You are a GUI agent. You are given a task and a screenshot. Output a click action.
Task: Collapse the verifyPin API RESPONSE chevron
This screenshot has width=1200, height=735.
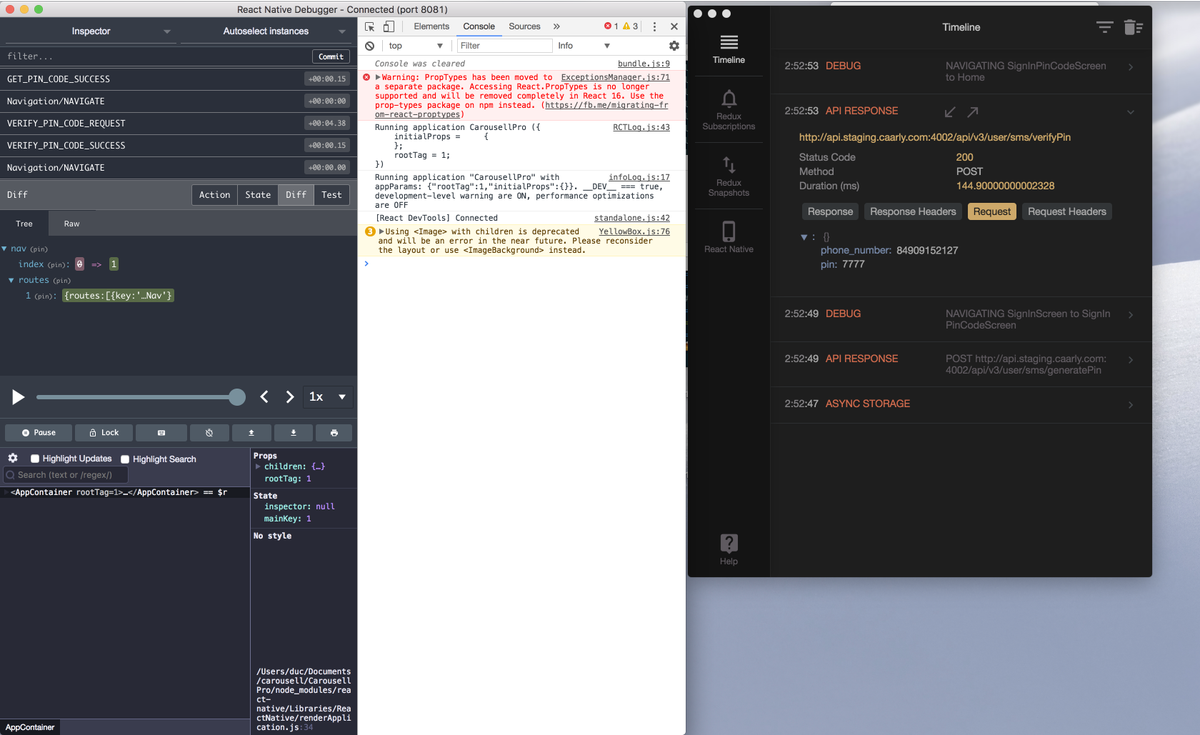(x=1131, y=111)
